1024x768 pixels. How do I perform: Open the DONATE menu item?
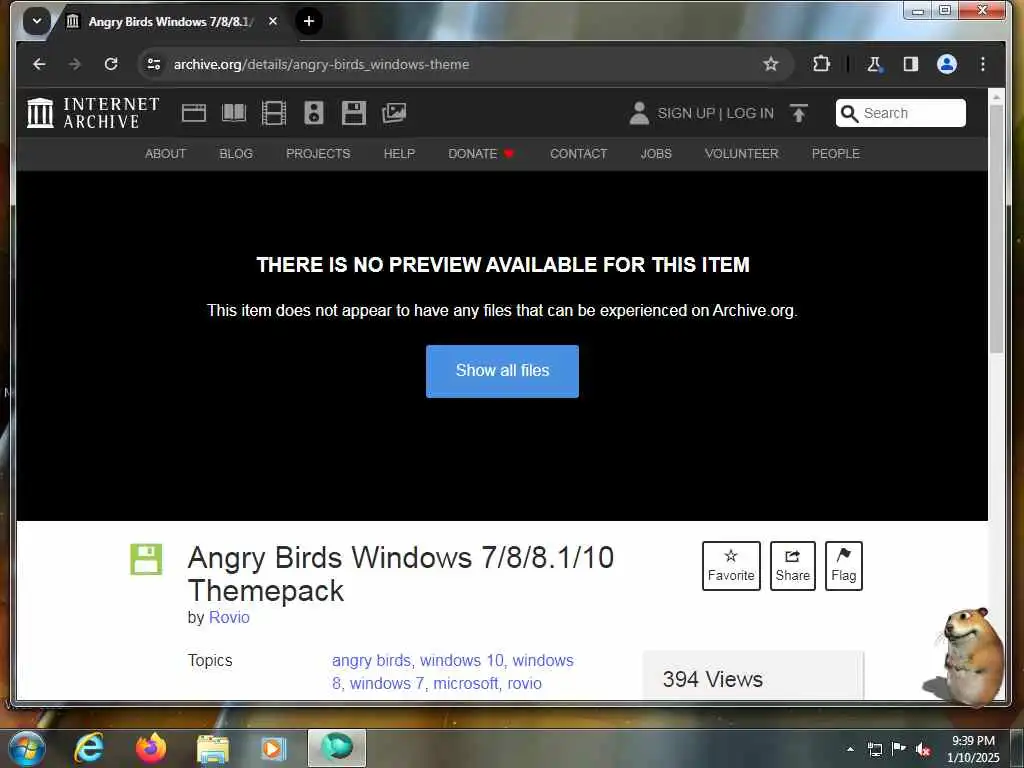pyautogui.click(x=481, y=153)
